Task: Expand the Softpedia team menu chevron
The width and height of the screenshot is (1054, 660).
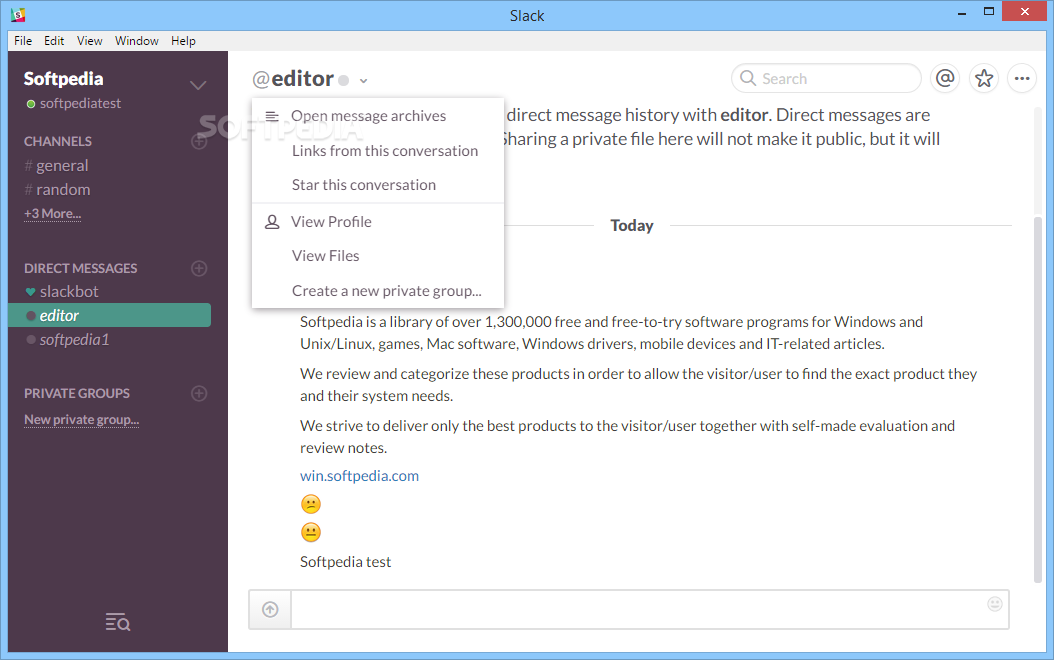Action: pos(198,85)
